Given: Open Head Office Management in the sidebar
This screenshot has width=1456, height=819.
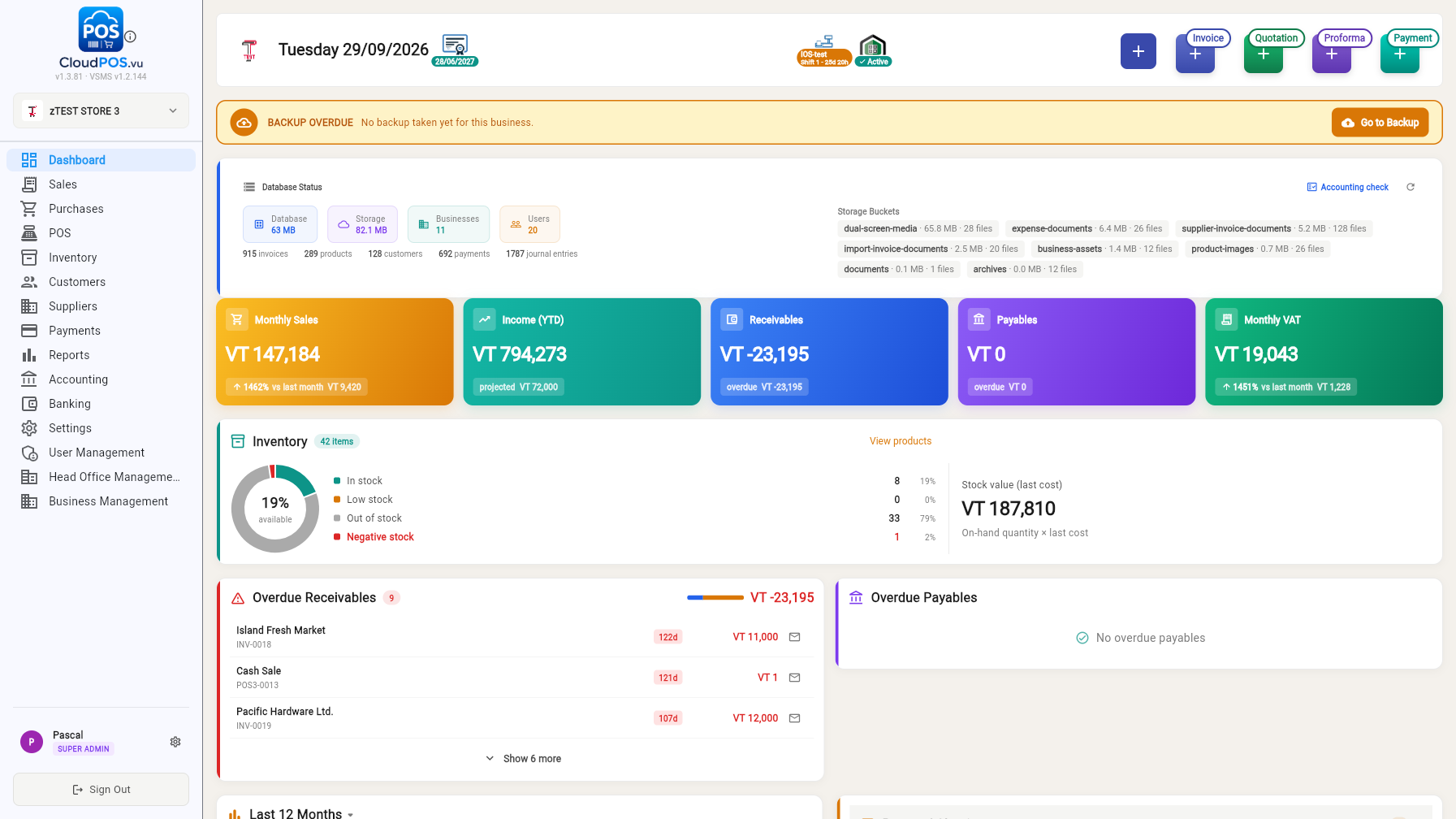Looking at the screenshot, I should tap(101, 477).
